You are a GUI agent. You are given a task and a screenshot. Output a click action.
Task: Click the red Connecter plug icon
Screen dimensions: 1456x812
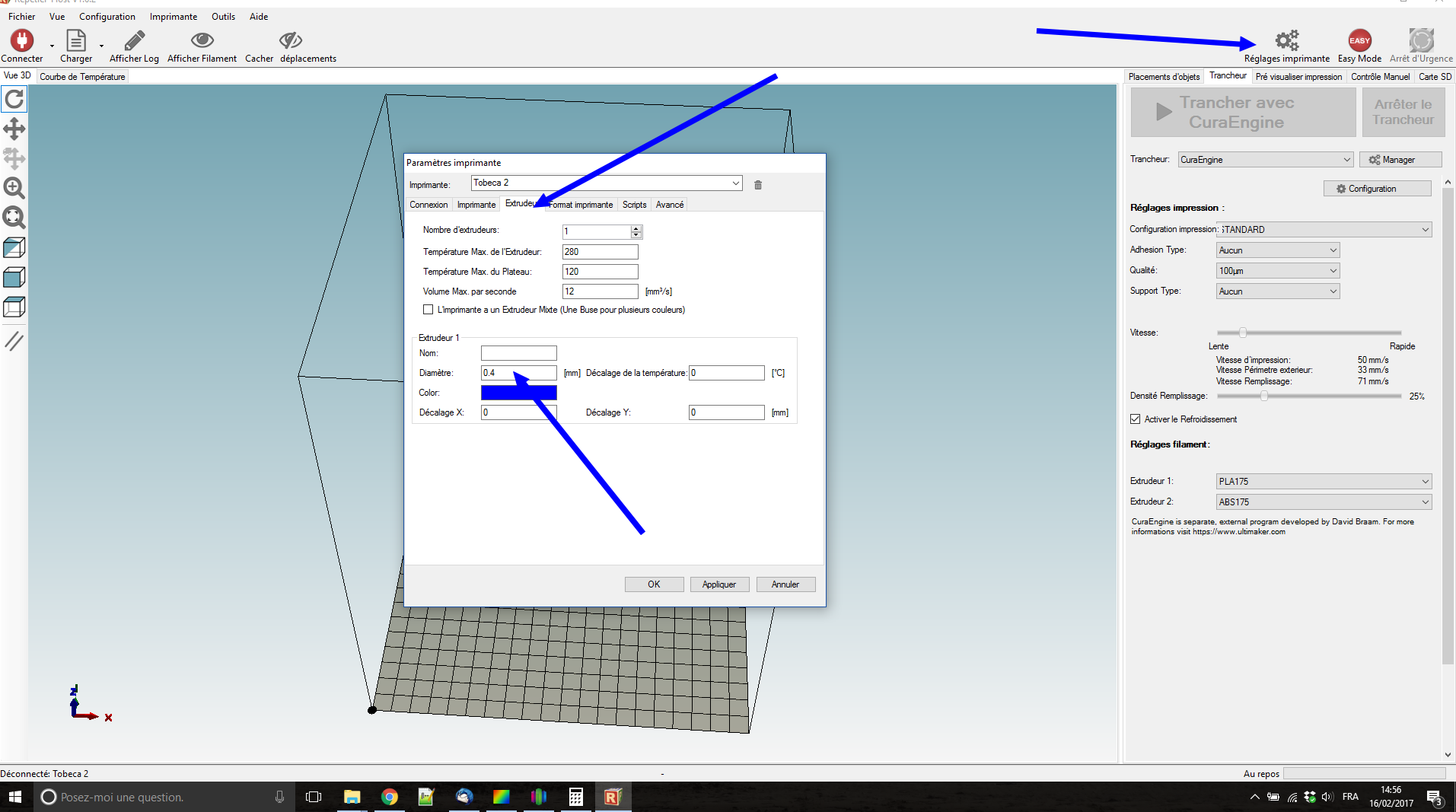point(21,40)
